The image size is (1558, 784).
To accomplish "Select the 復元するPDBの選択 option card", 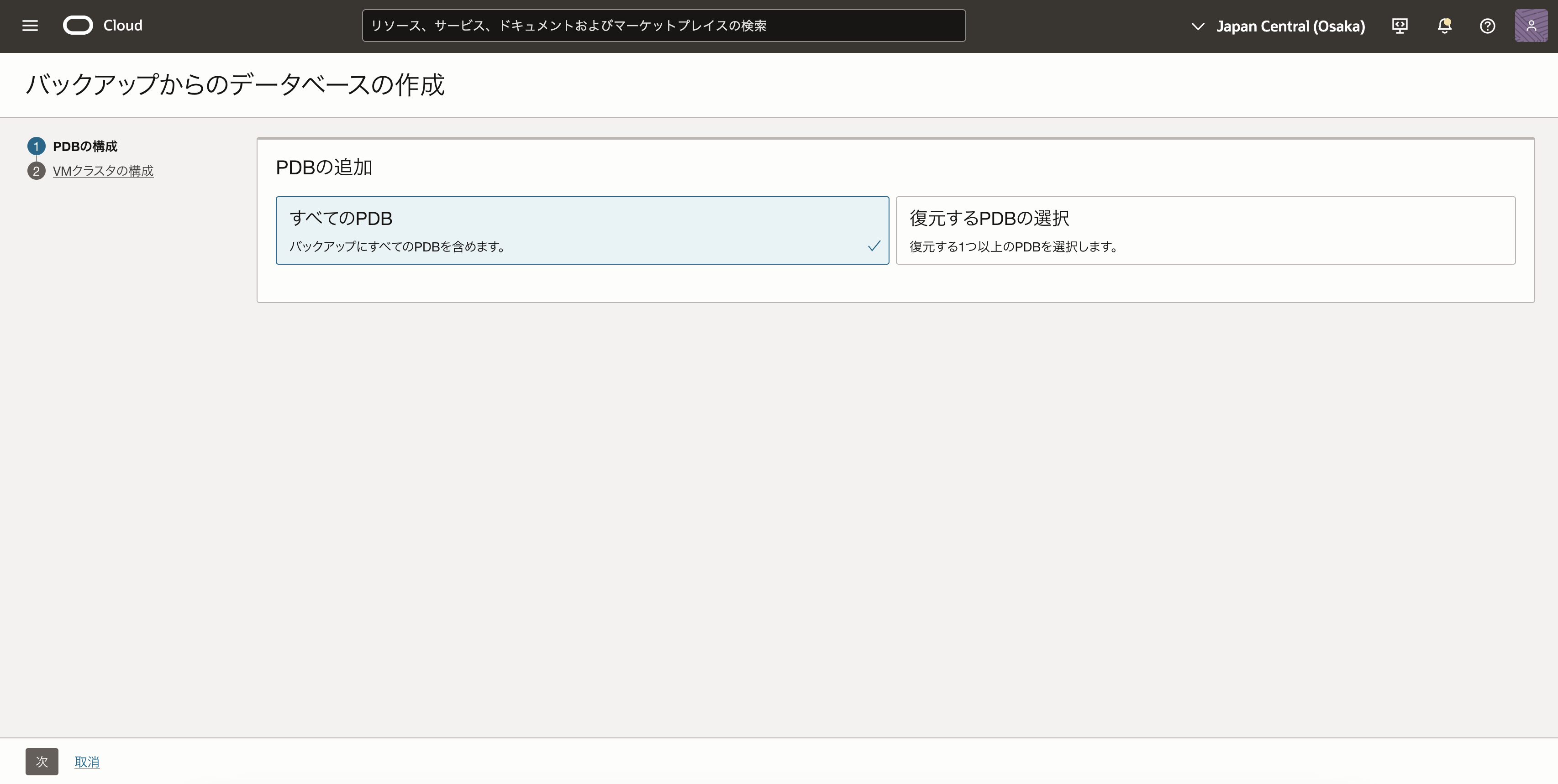I will (x=1205, y=230).
